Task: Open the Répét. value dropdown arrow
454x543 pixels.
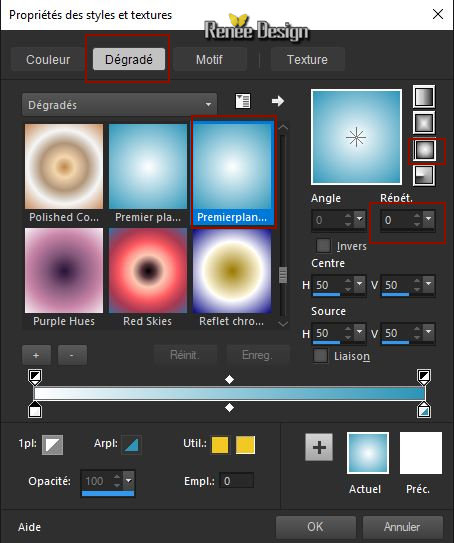Action: point(429,219)
